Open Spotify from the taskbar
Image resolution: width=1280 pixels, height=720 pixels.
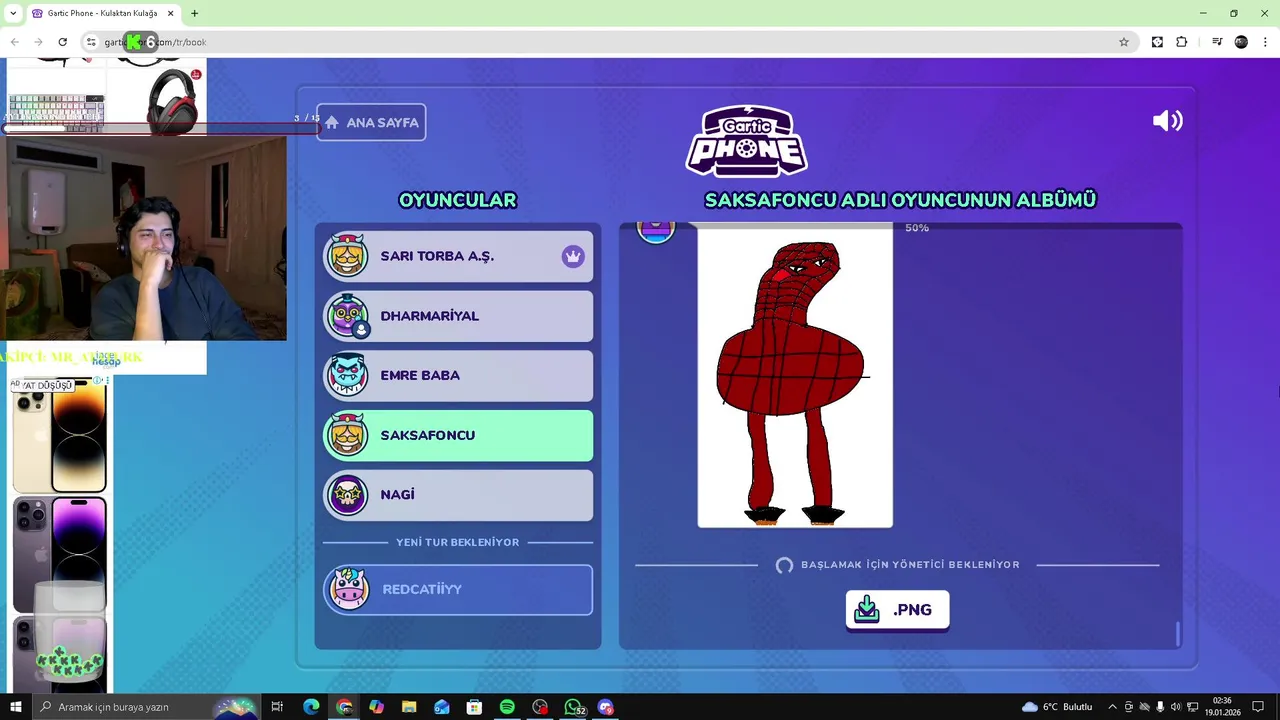pyautogui.click(x=507, y=707)
